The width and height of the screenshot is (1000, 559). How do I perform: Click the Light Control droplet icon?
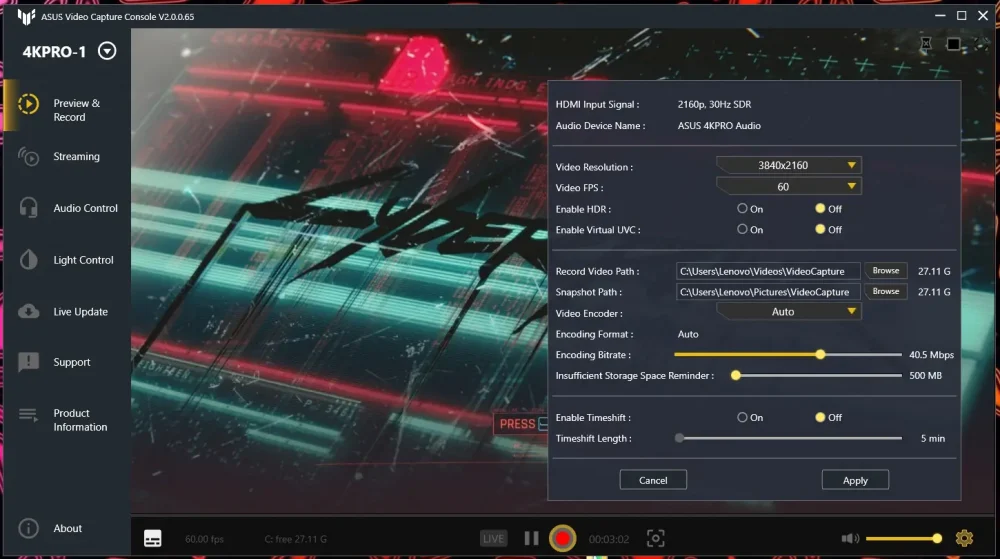28,259
